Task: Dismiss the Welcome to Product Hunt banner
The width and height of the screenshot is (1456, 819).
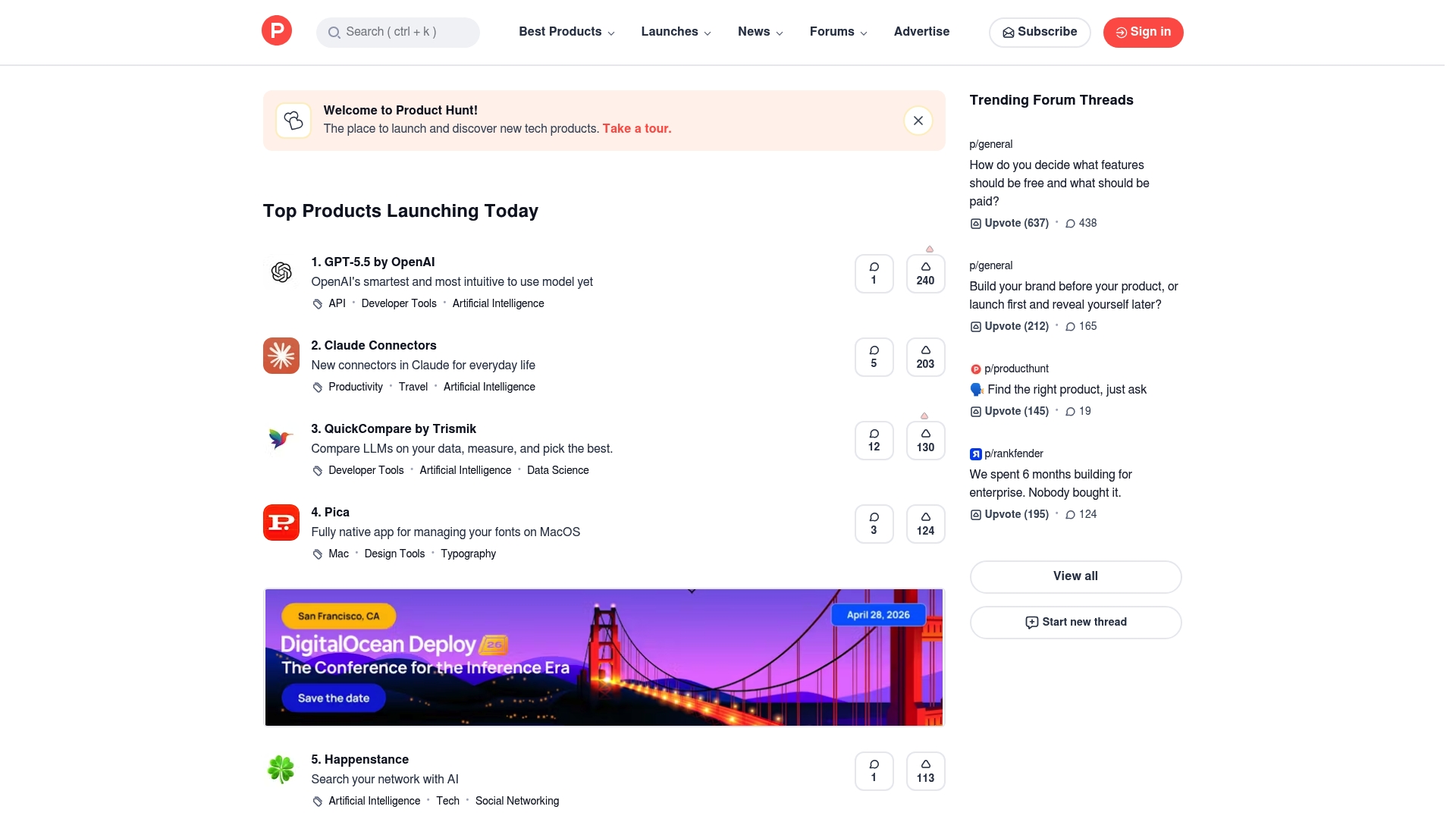Action: point(918,121)
